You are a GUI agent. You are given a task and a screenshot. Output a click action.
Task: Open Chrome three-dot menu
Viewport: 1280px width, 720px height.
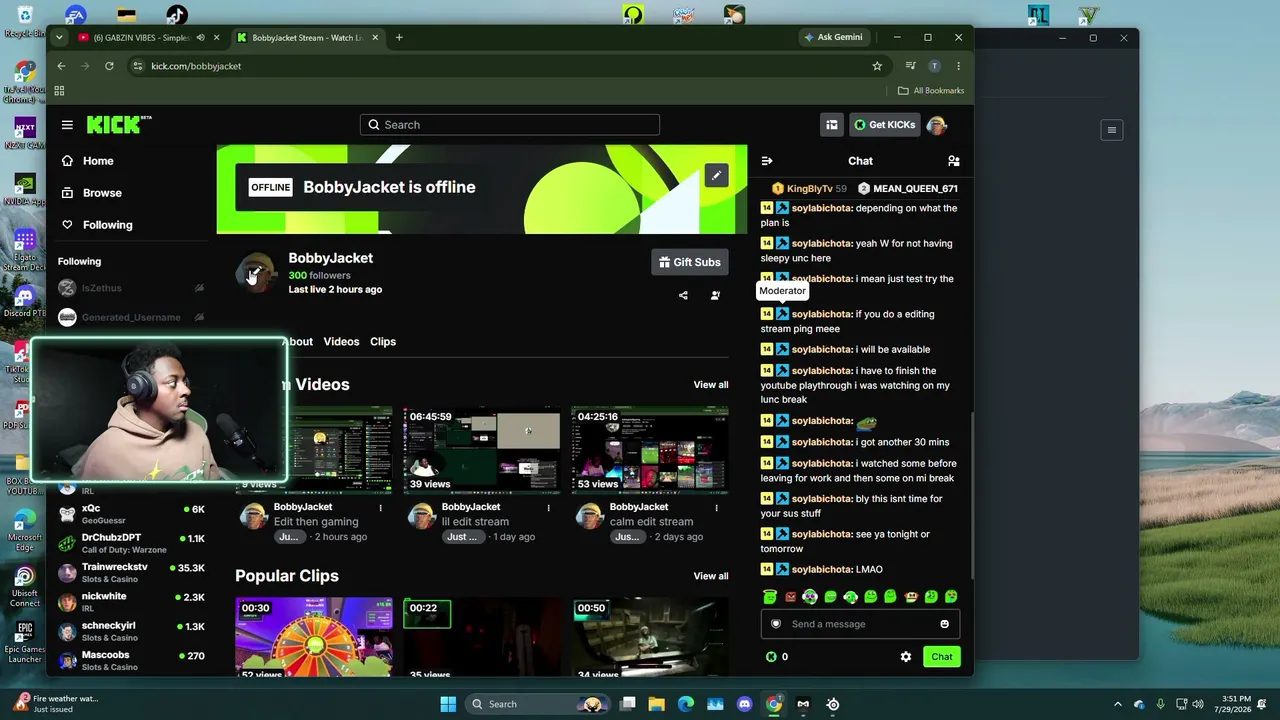958,66
